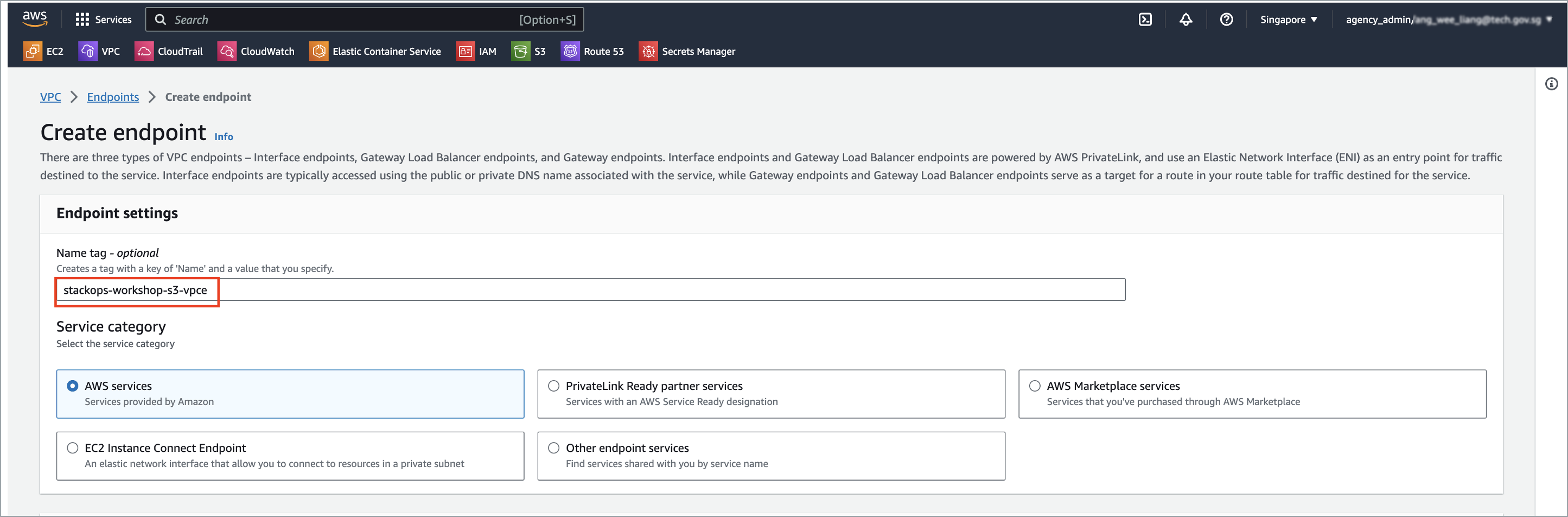Screen dimensions: 1568x517
Task: Click inside the Name tag input field
Action: pos(426,290)
